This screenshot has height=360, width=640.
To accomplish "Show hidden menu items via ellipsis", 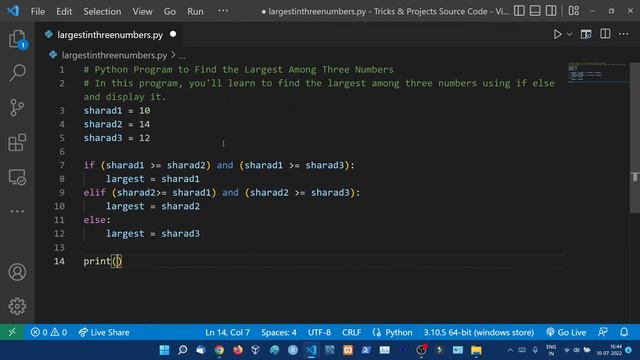I will (223, 11).
